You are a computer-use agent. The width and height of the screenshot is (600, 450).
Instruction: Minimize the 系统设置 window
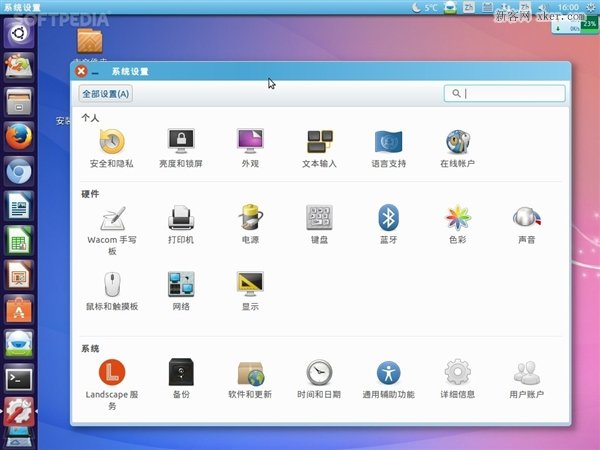tap(95, 72)
